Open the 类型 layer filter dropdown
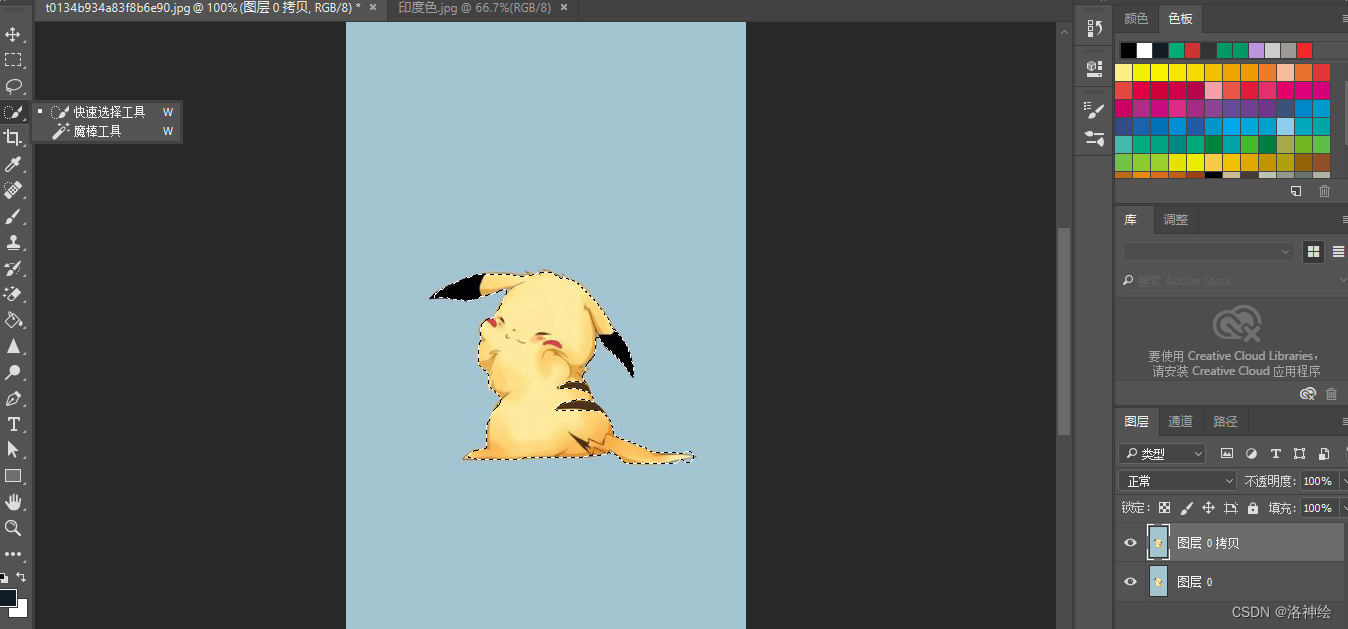This screenshot has width=1348, height=629. (x=1162, y=454)
